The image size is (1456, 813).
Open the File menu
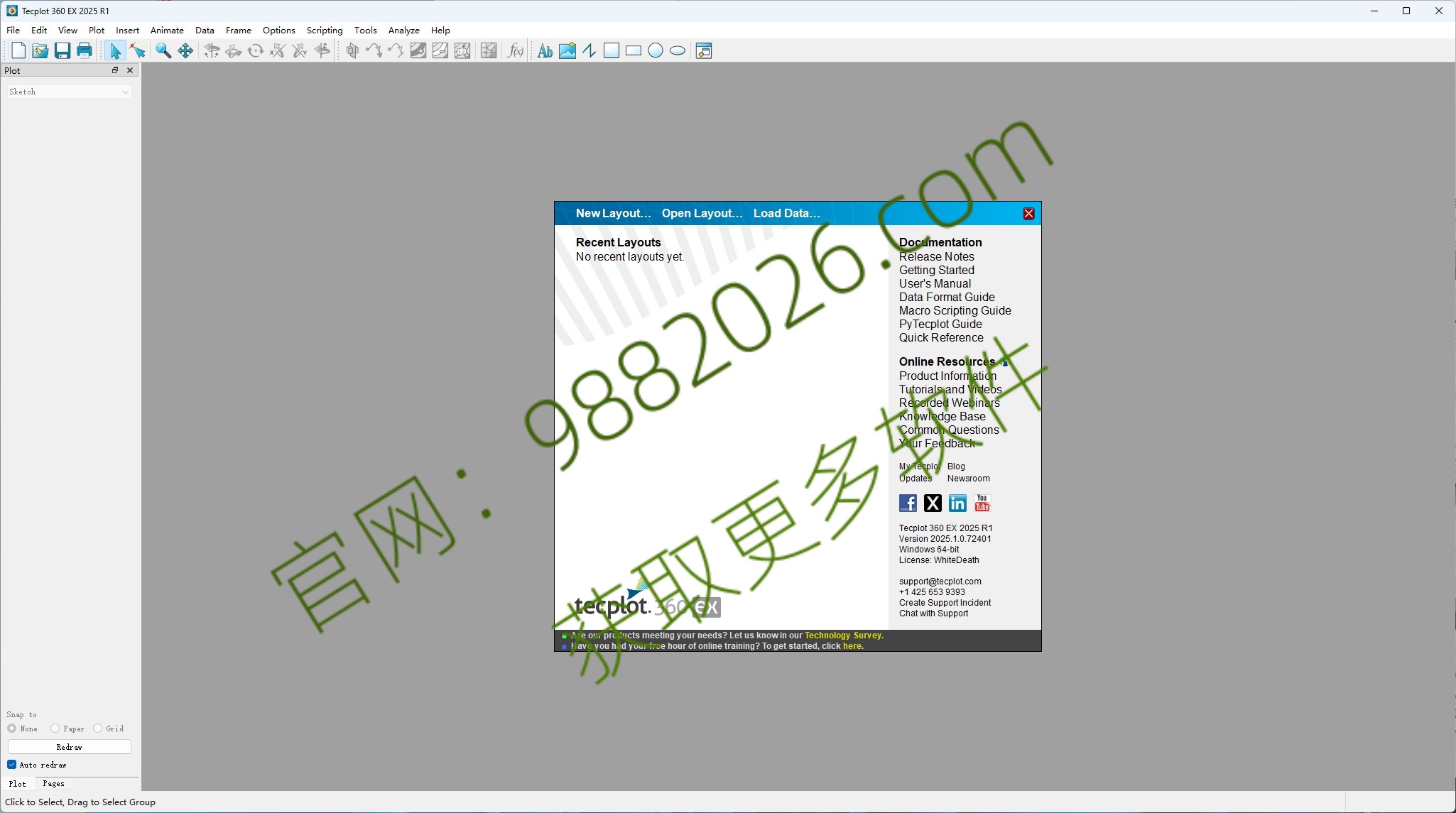(x=13, y=31)
